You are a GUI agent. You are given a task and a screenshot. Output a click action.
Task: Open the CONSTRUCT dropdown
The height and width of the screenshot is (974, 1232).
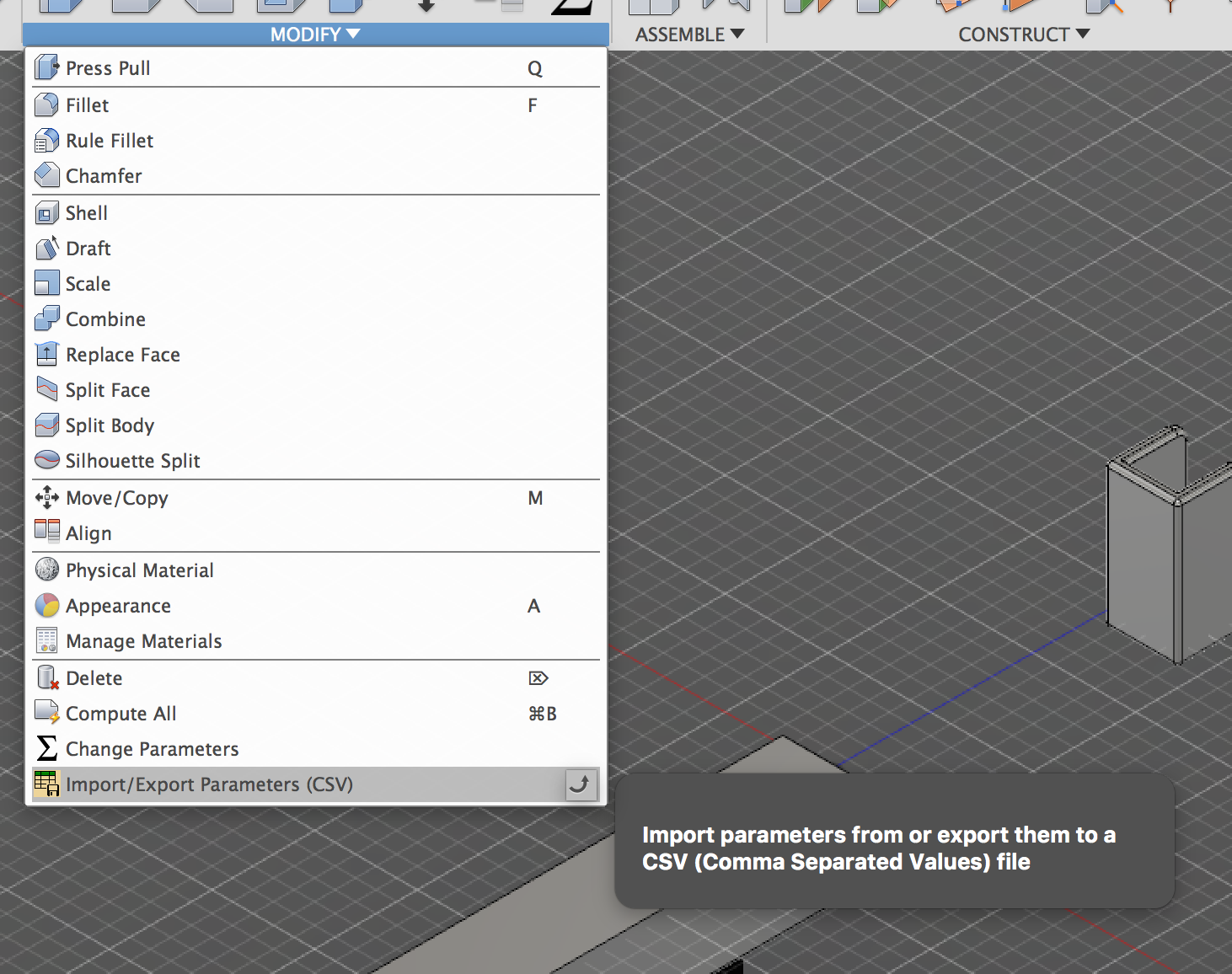coord(1024,34)
